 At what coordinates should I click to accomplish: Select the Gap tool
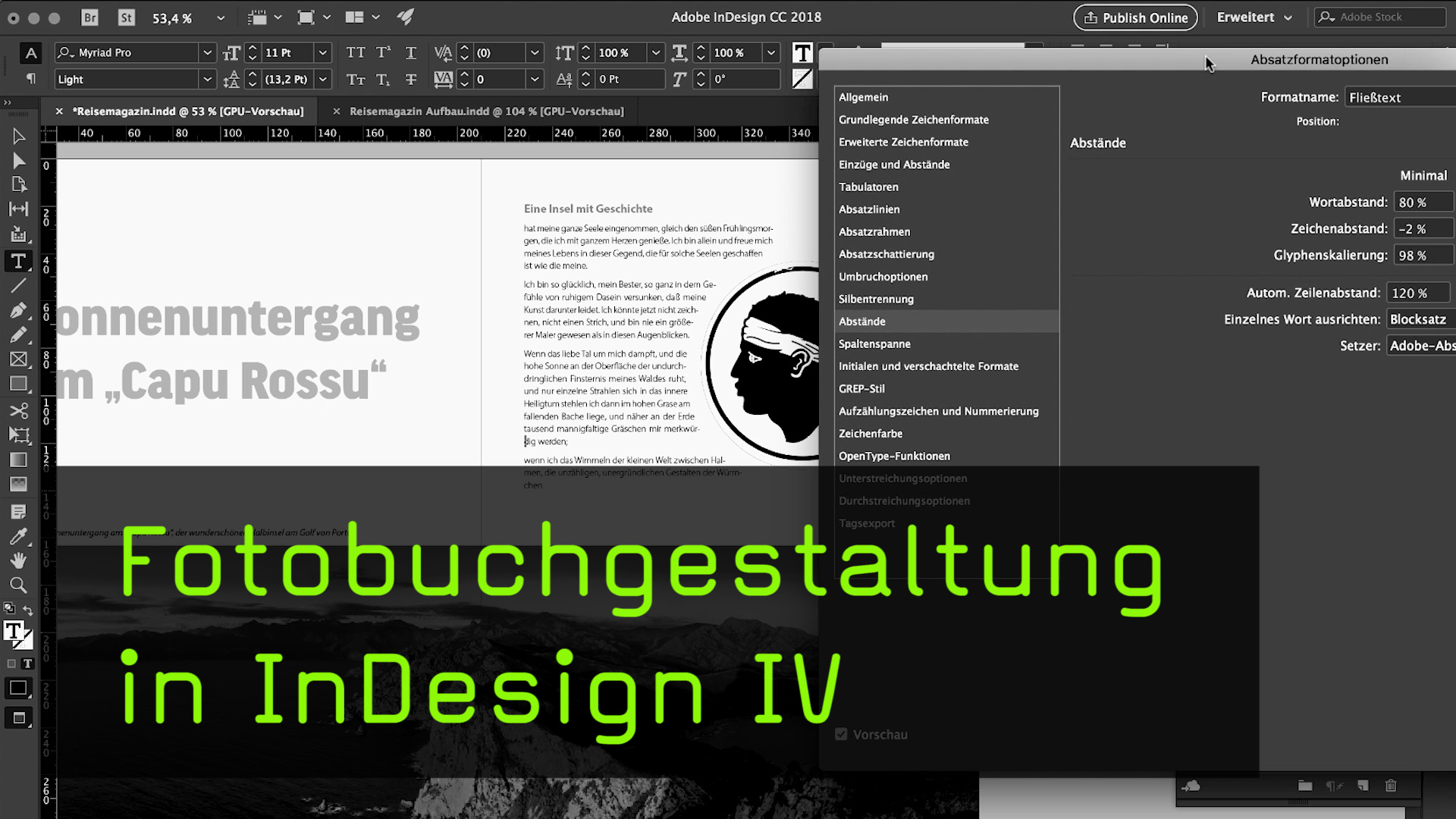coord(19,209)
